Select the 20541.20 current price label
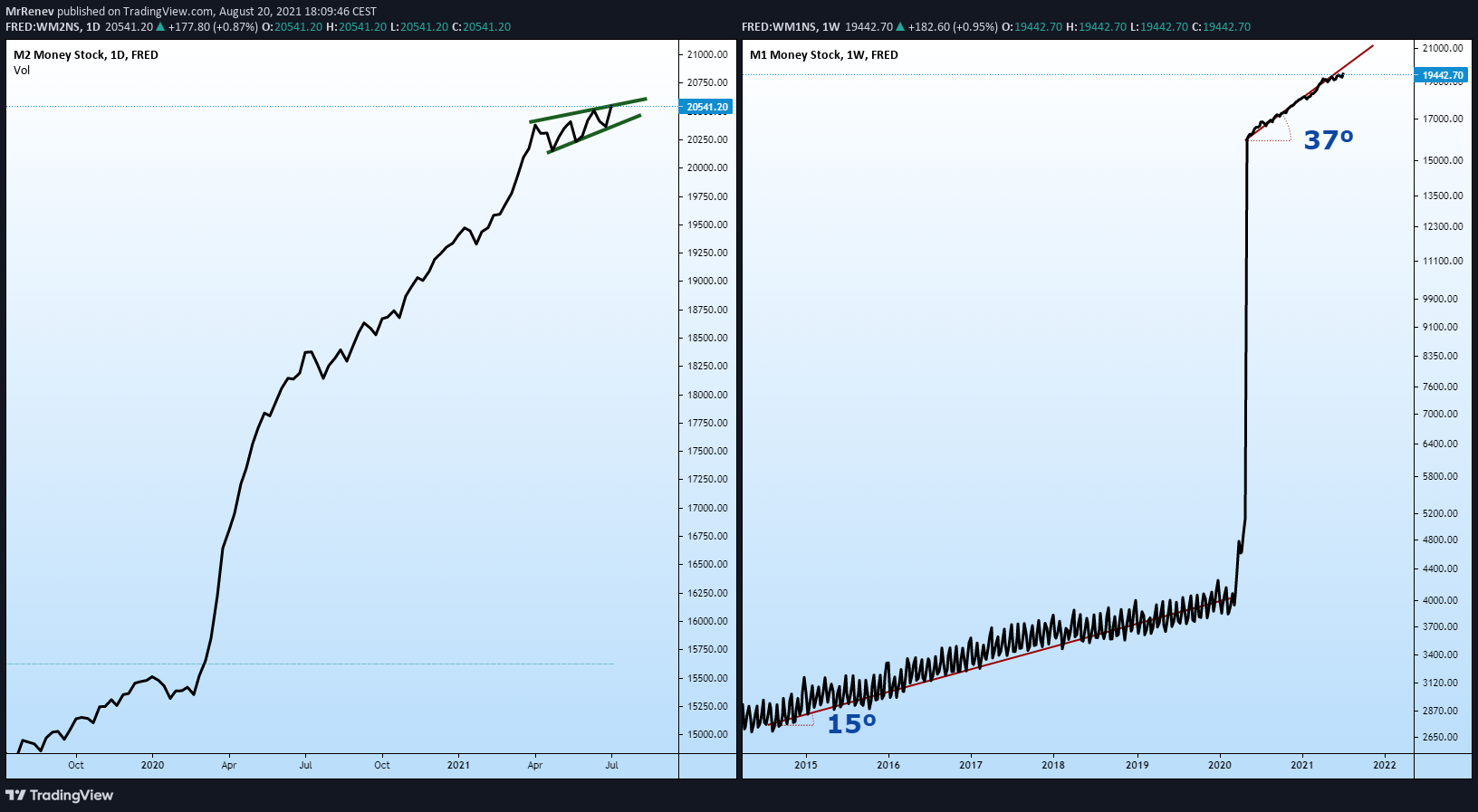1478x812 pixels. pyautogui.click(x=706, y=107)
